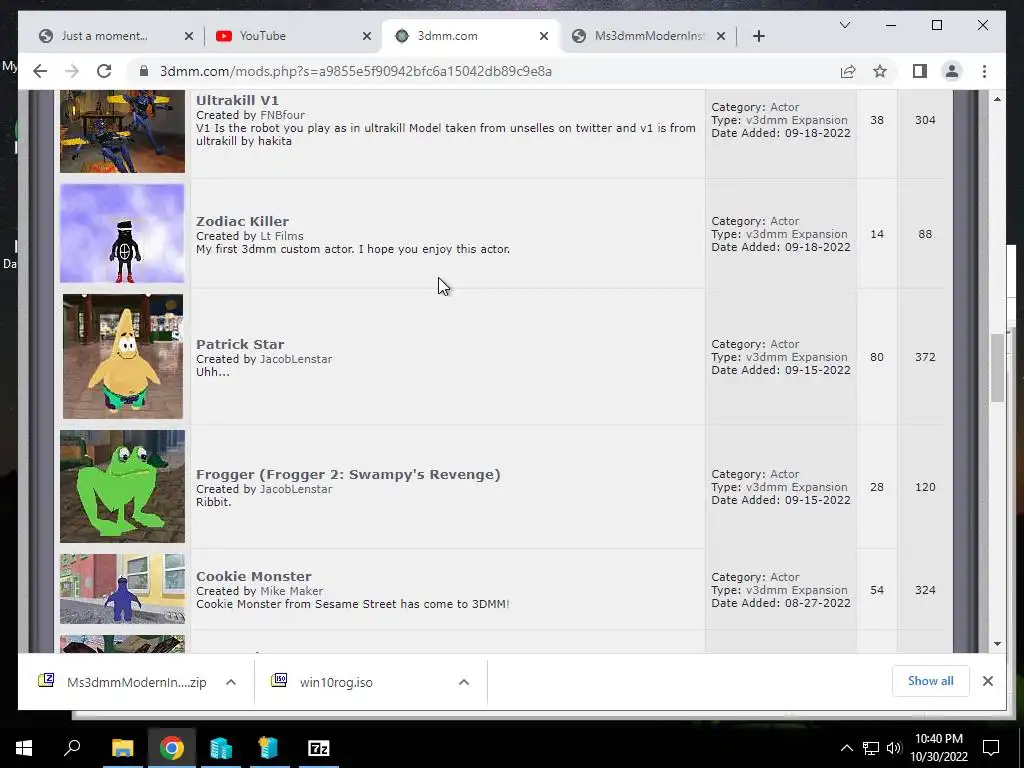Open JacobLenstar link under Patrick Star
The height and width of the screenshot is (768, 1024).
pyautogui.click(x=296, y=359)
